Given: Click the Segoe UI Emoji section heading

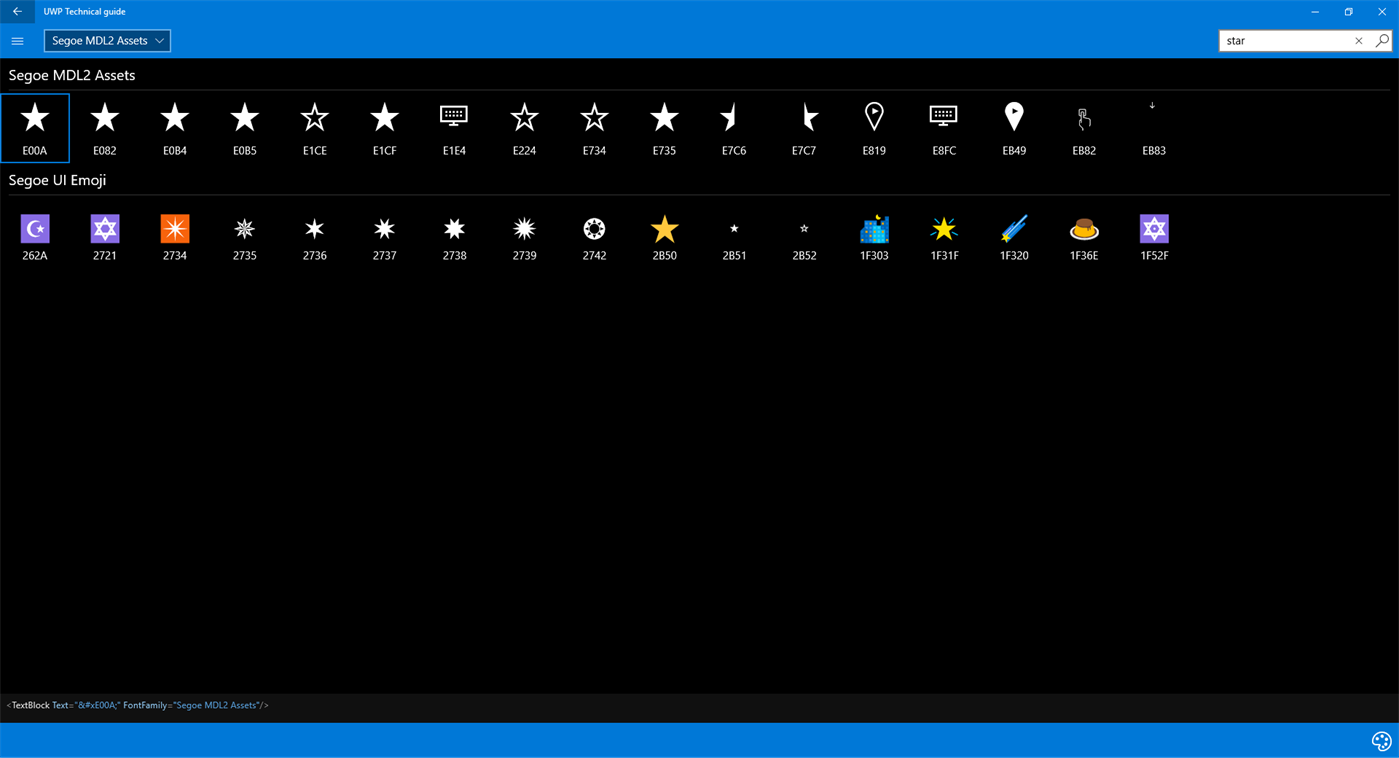Looking at the screenshot, I should point(58,180).
